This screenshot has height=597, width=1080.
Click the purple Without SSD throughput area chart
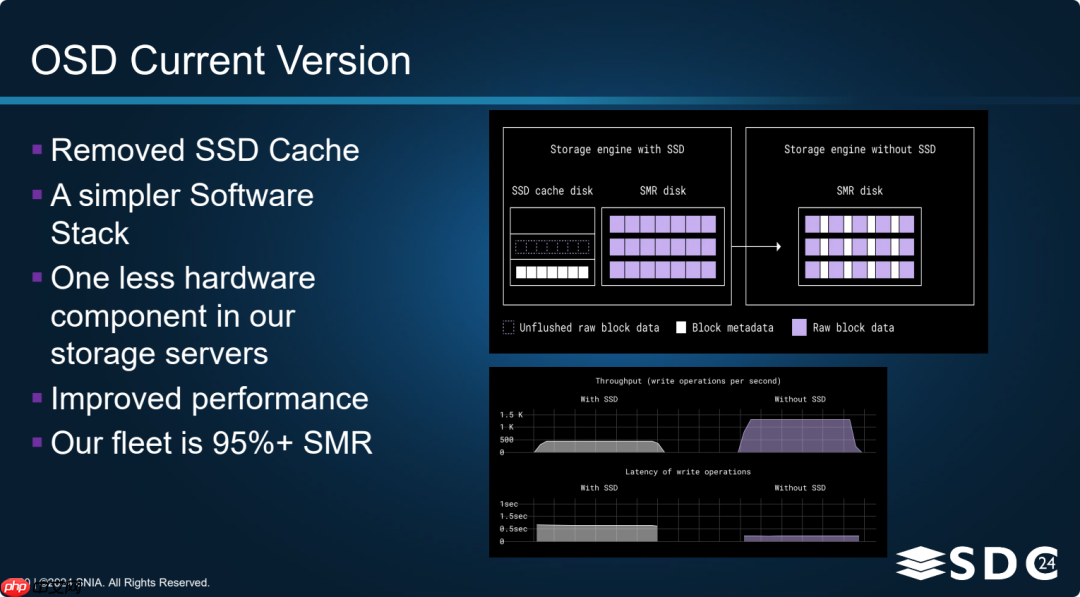click(799, 436)
